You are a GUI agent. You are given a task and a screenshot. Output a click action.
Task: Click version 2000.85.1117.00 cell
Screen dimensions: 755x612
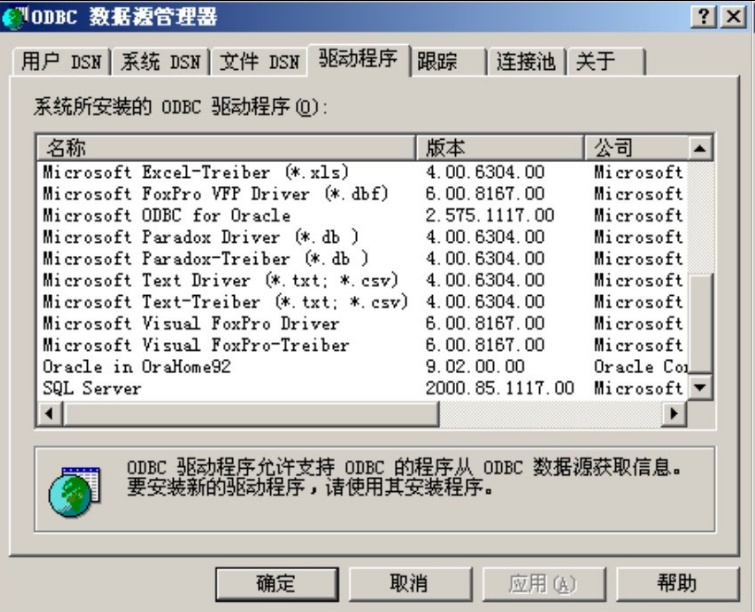click(500, 388)
